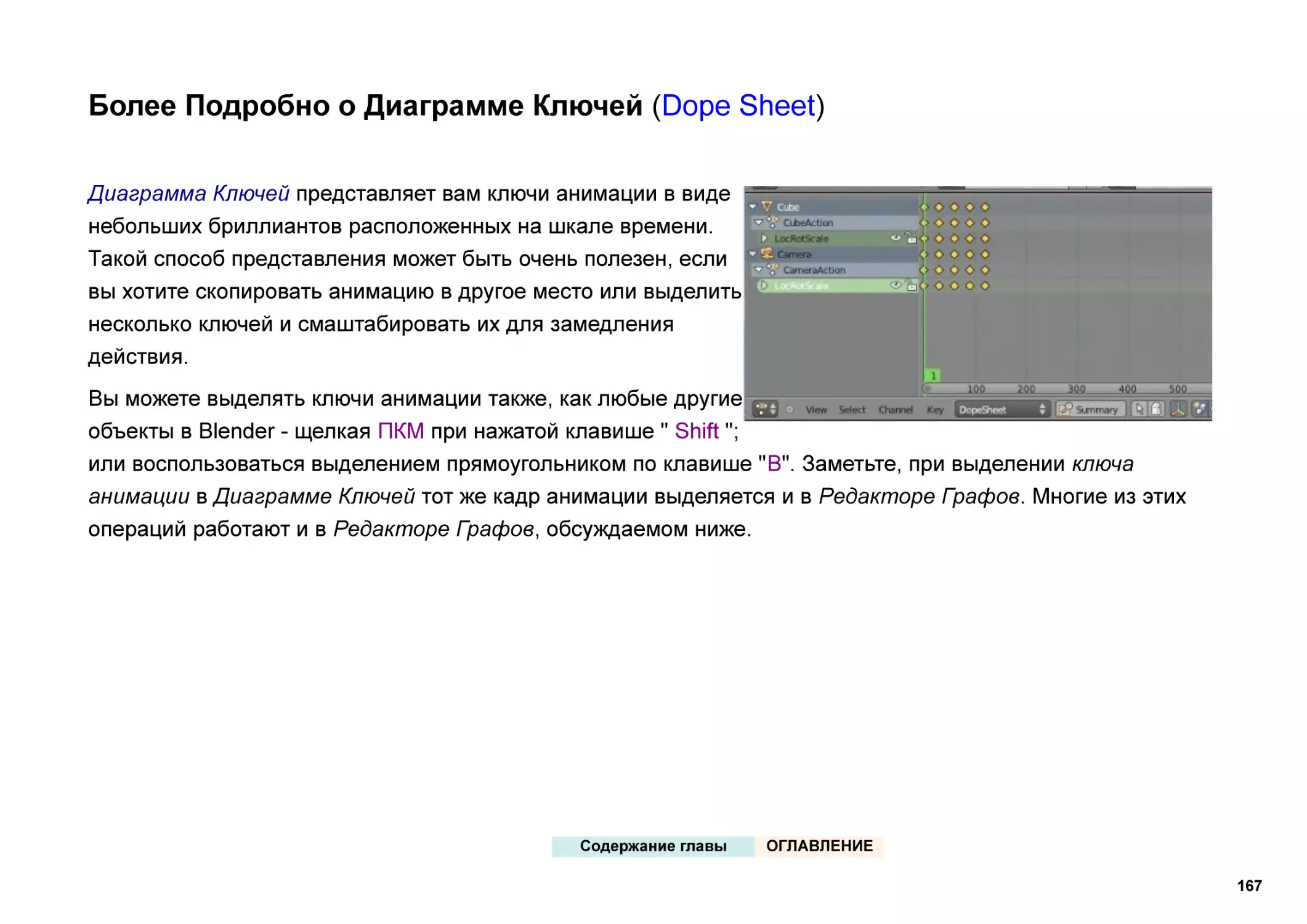Select 'LocRotScale' label under CameraAction
This screenshot has width=1307, height=924.
[801, 286]
